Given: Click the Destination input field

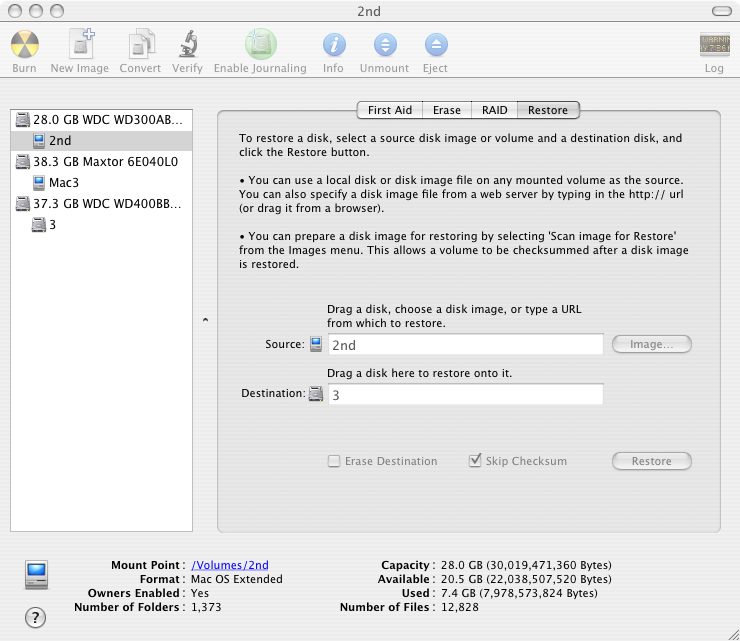Looking at the screenshot, I should tap(466, 395).
